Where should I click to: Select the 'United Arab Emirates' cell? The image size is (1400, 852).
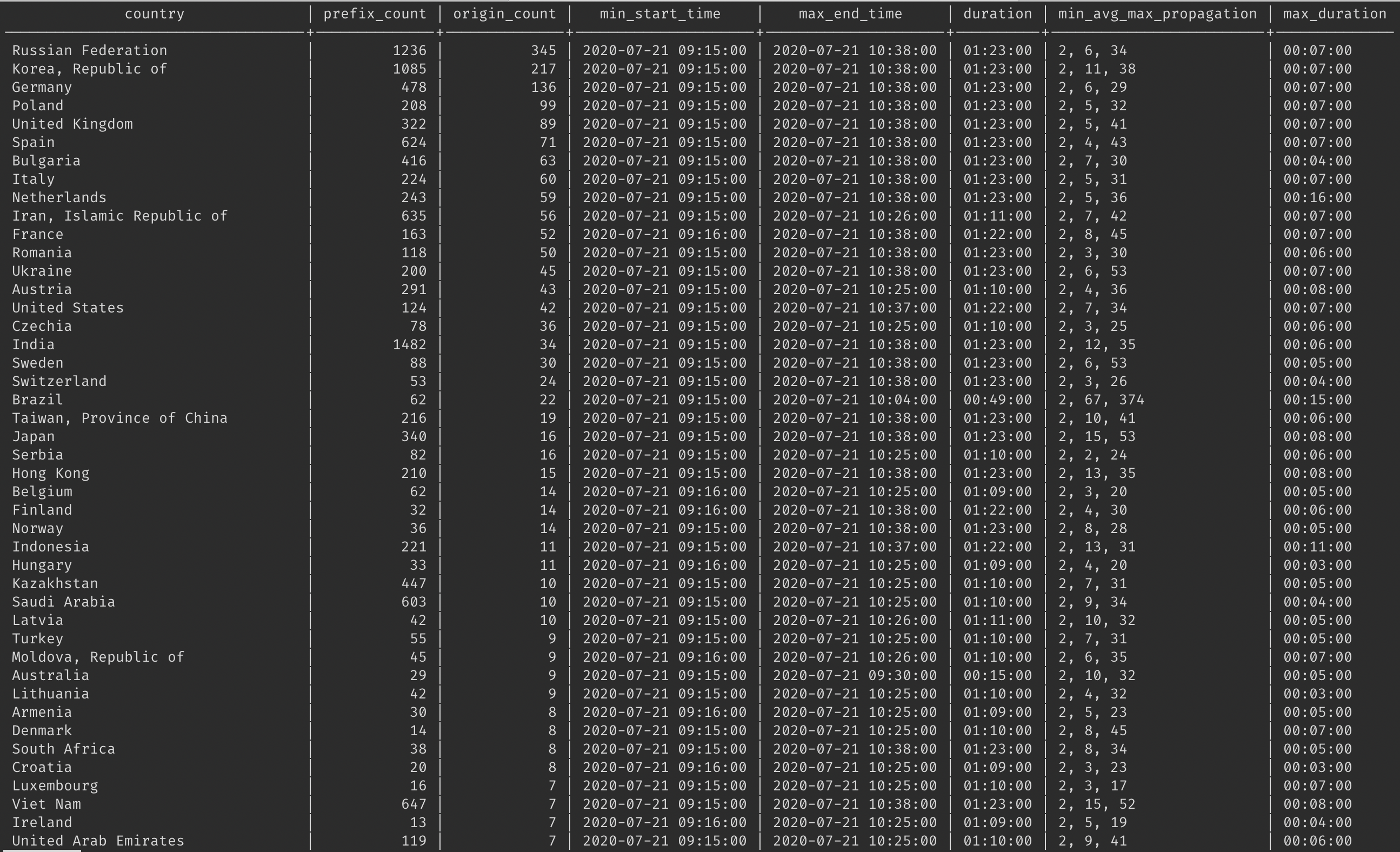98,841
